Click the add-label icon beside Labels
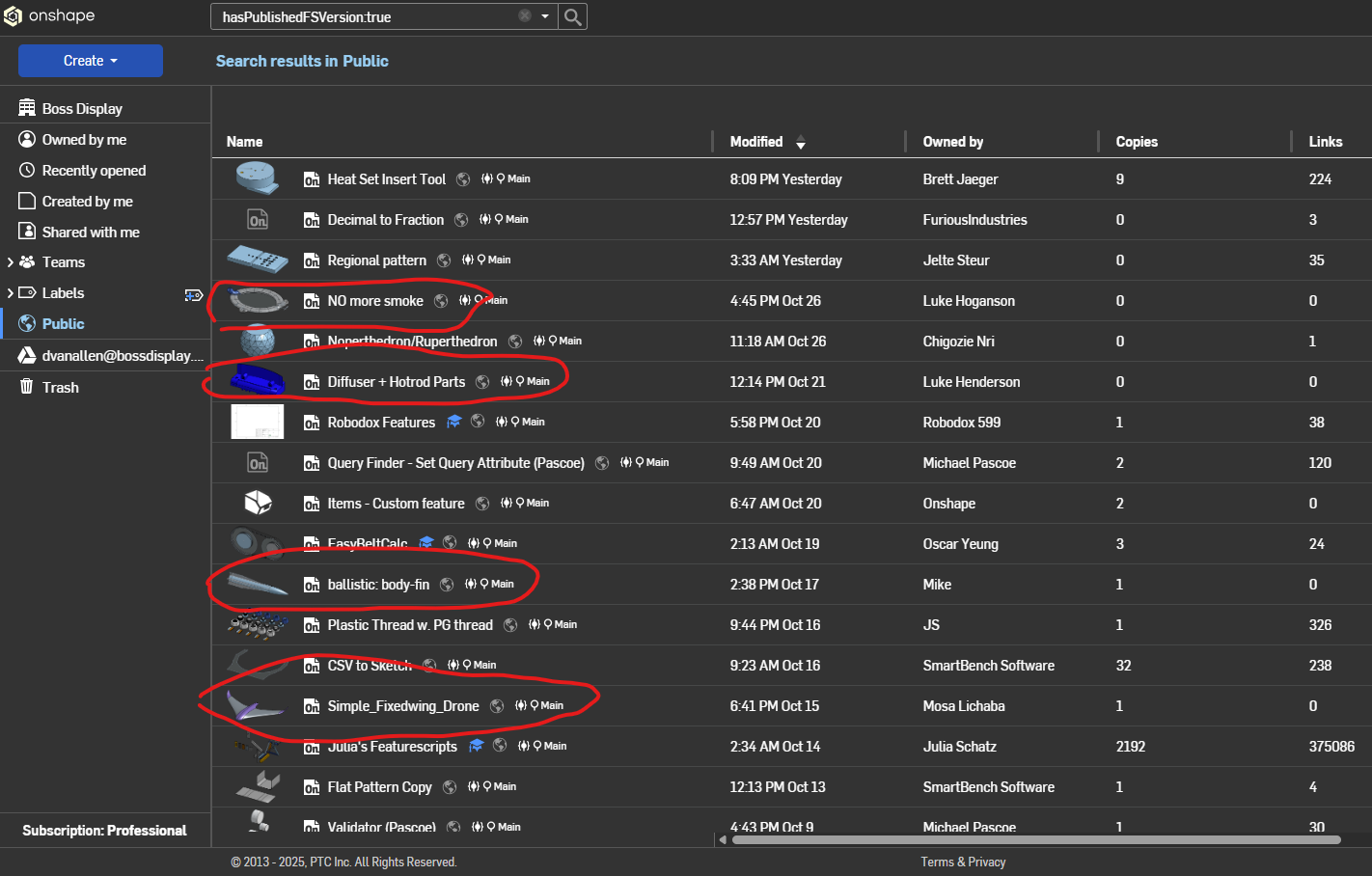This screenshot has width=1372, height=876. pyautogui.click(x=193, y=294)
